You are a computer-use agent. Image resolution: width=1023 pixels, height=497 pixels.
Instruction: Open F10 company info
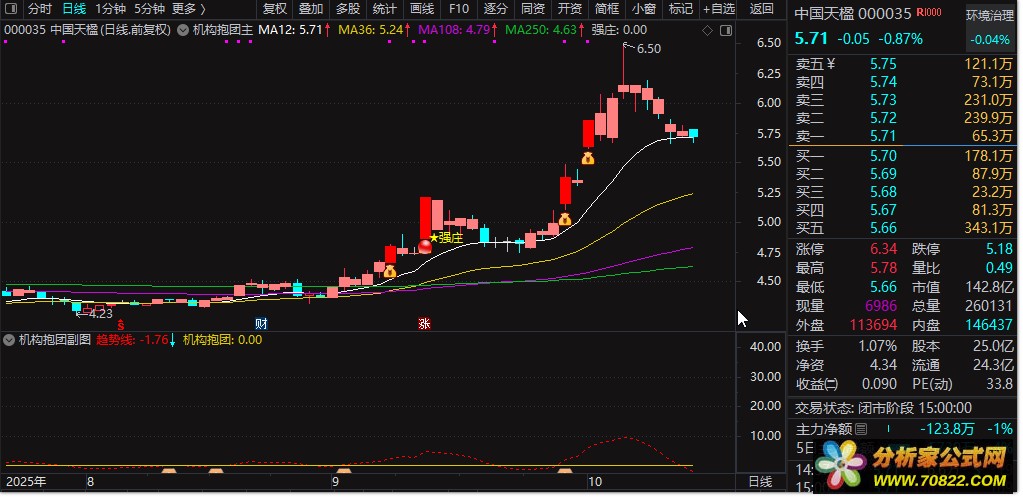[x=459, y=8]
